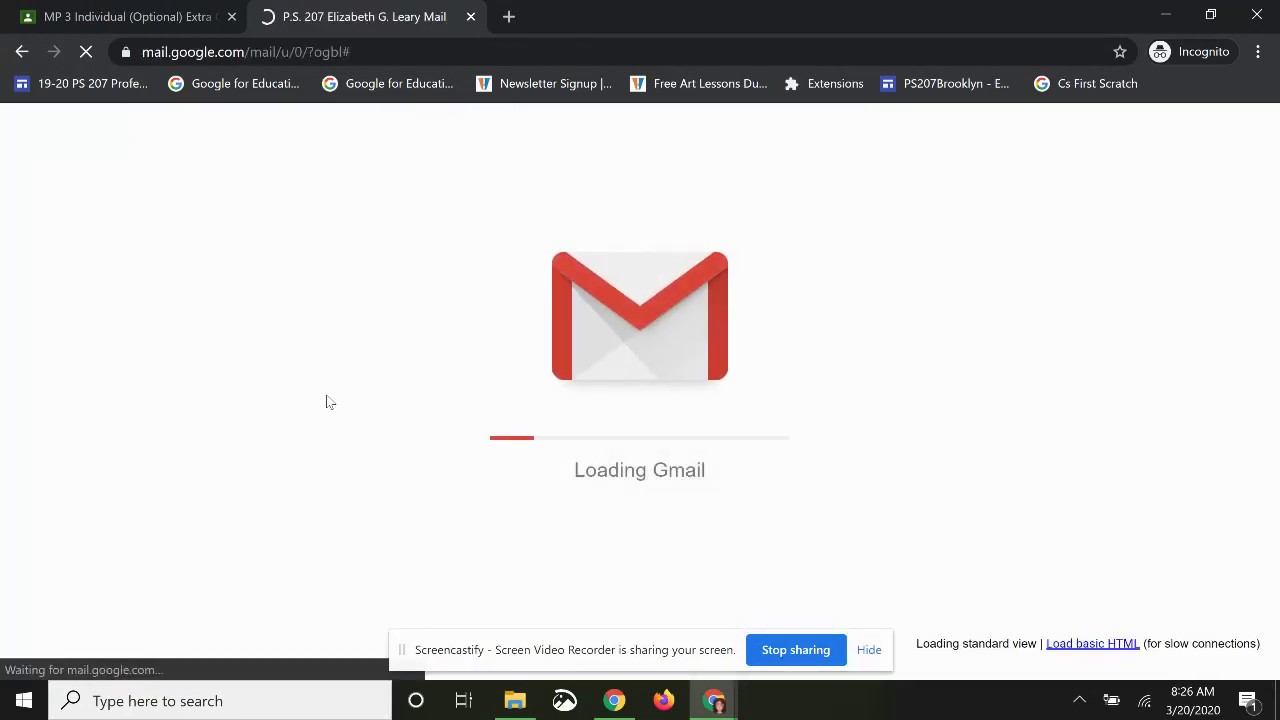1280x720 pixels.
Task: Click the Loading Gmail text
Action: 640,470
